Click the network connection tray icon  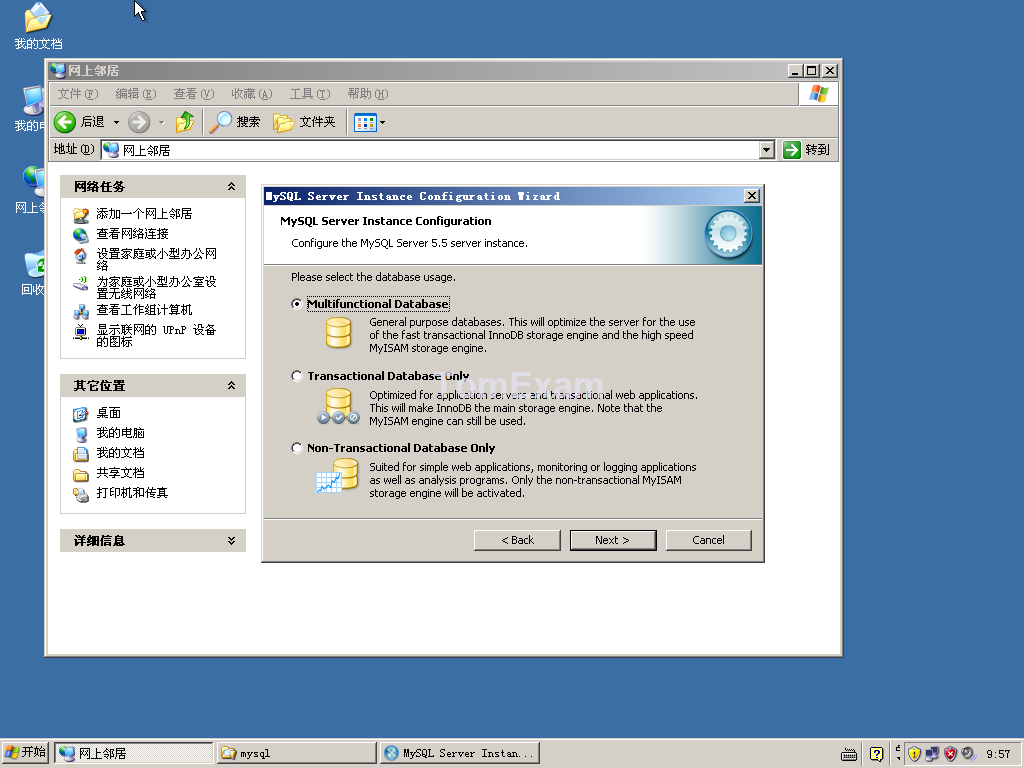point(933,754)
